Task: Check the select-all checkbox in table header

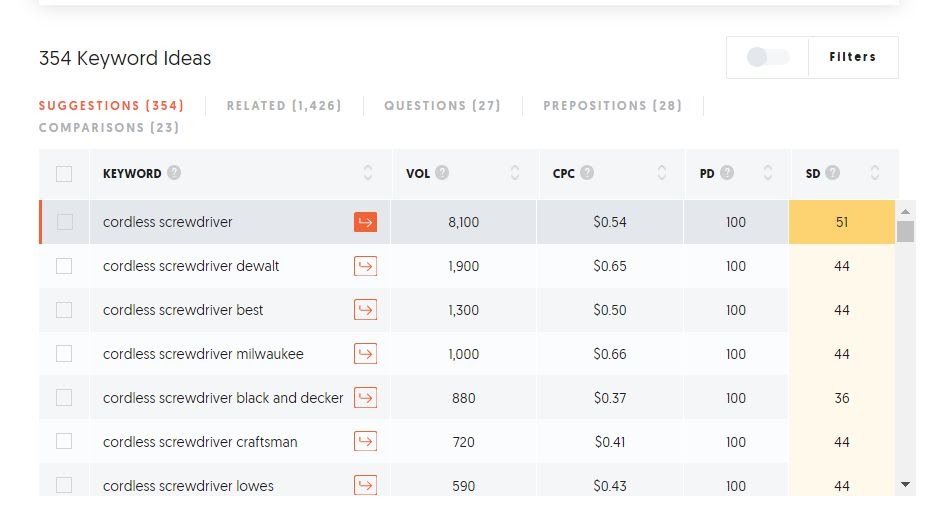Action: (x=64, y=174)
